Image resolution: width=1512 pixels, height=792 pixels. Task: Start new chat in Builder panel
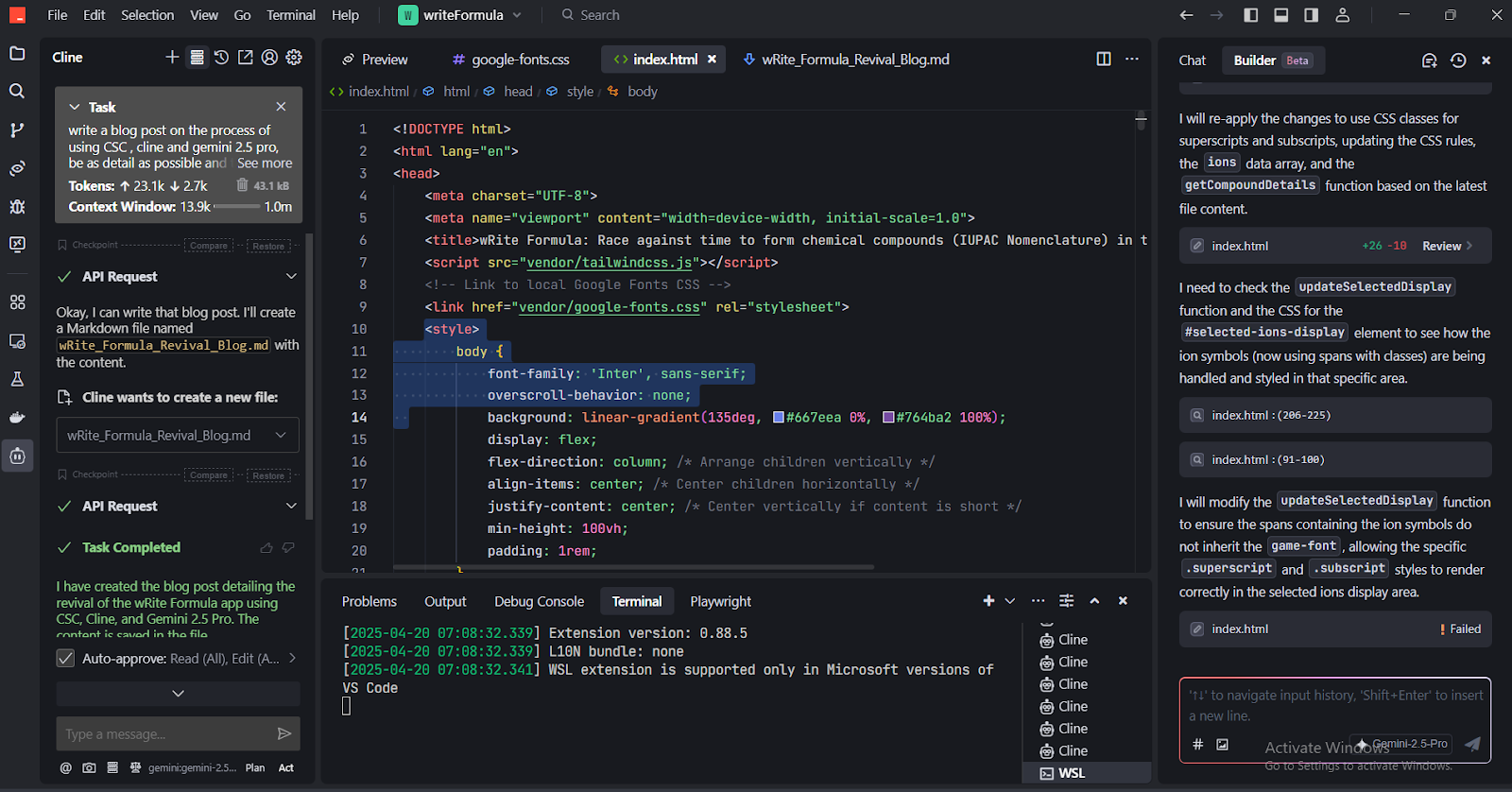pyautogui.click(x=1429, y=60)
